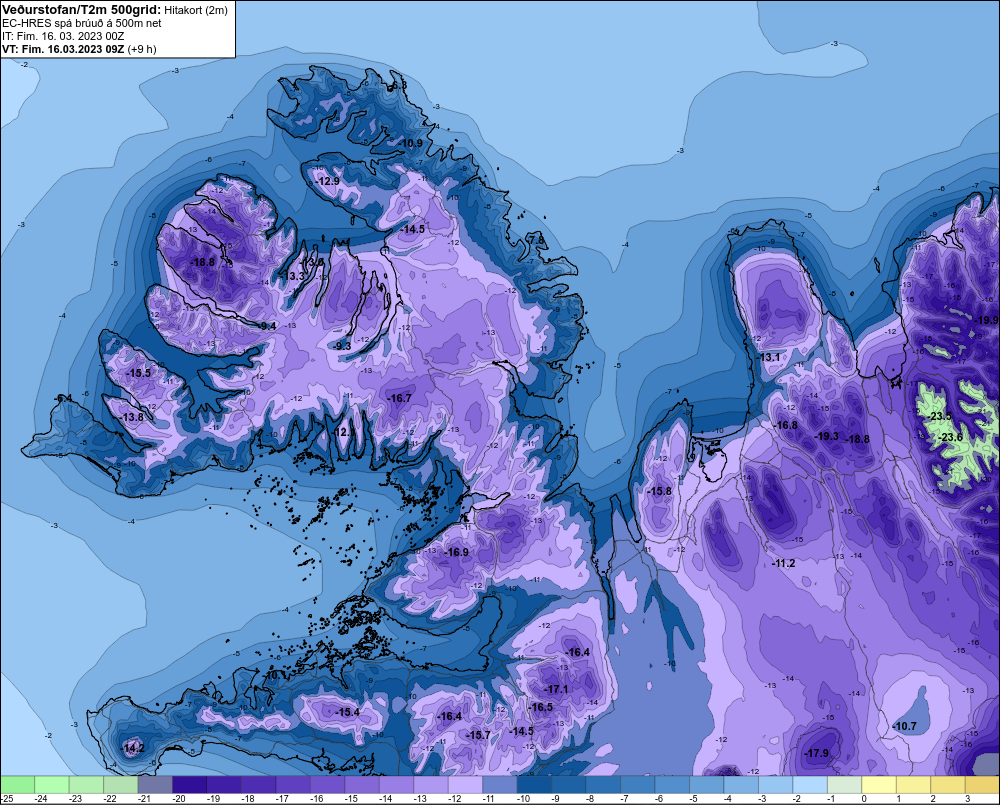Click the -16.9 temperature label
Viewport: 1000px width, 805px height.
click(x=457, y=552)
